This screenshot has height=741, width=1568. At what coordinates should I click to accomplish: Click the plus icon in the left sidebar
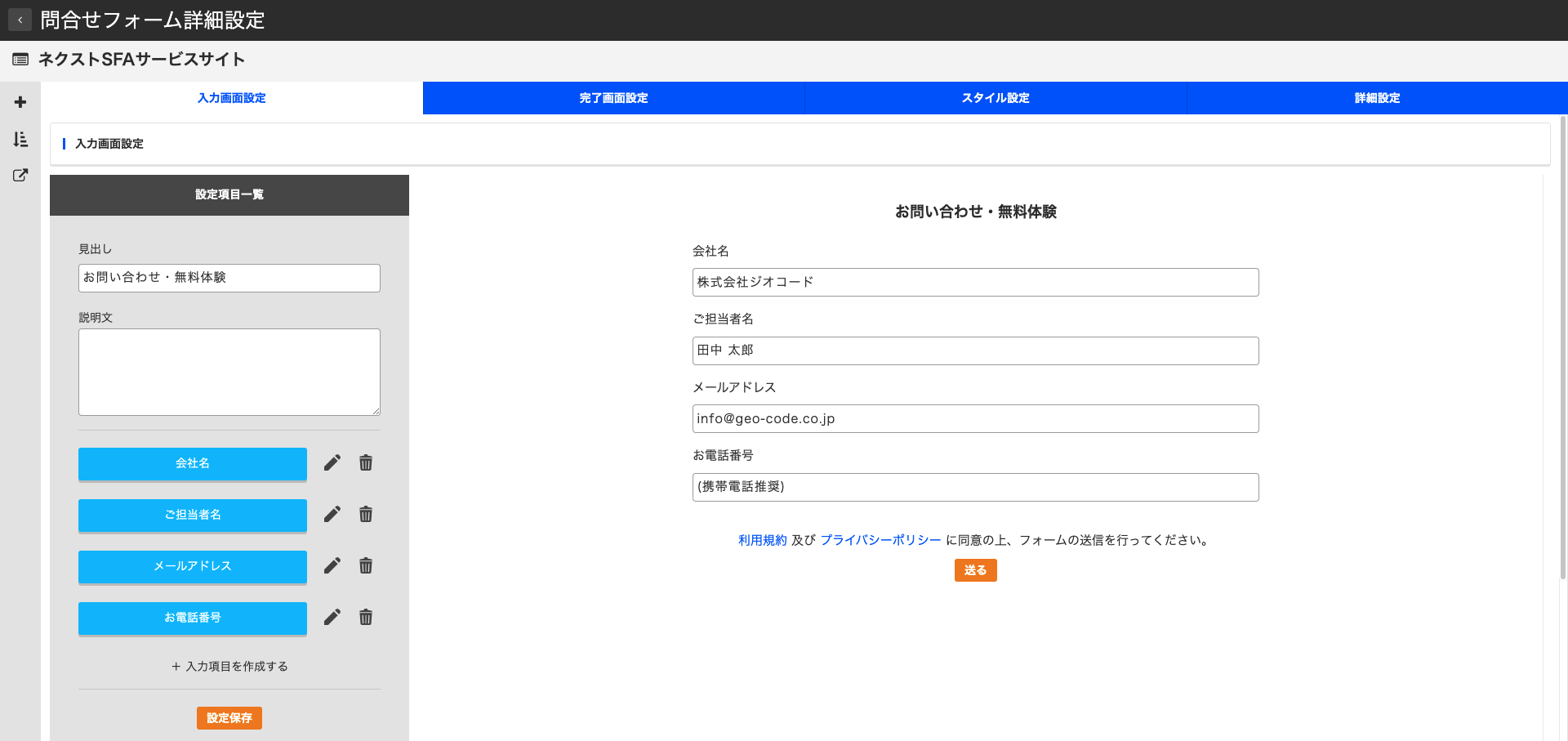20,100
